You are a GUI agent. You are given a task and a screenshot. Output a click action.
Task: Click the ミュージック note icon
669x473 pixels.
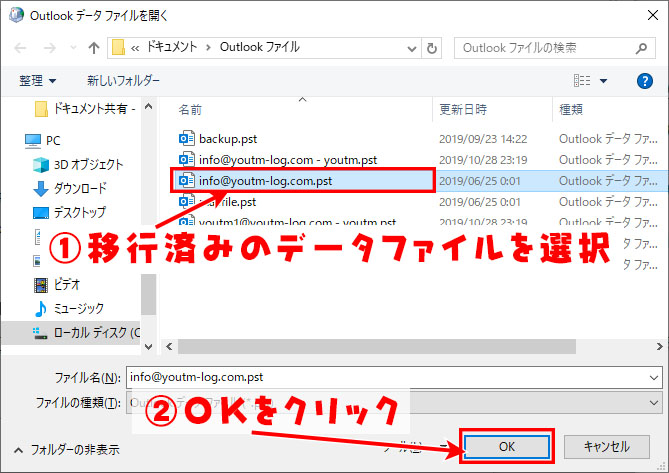point(41,309)
